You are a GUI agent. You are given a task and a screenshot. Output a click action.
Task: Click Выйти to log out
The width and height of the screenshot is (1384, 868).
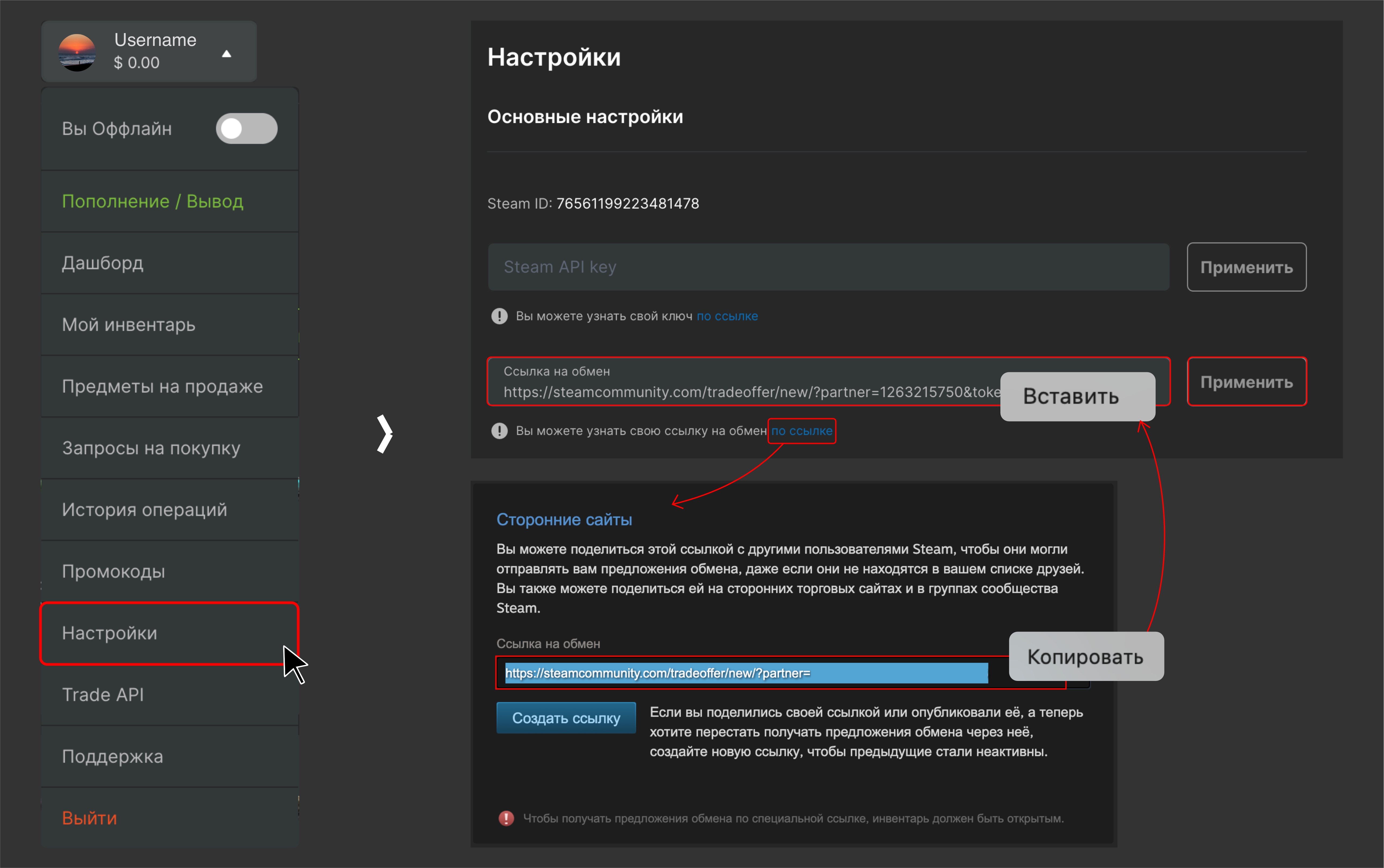point(90,818)
